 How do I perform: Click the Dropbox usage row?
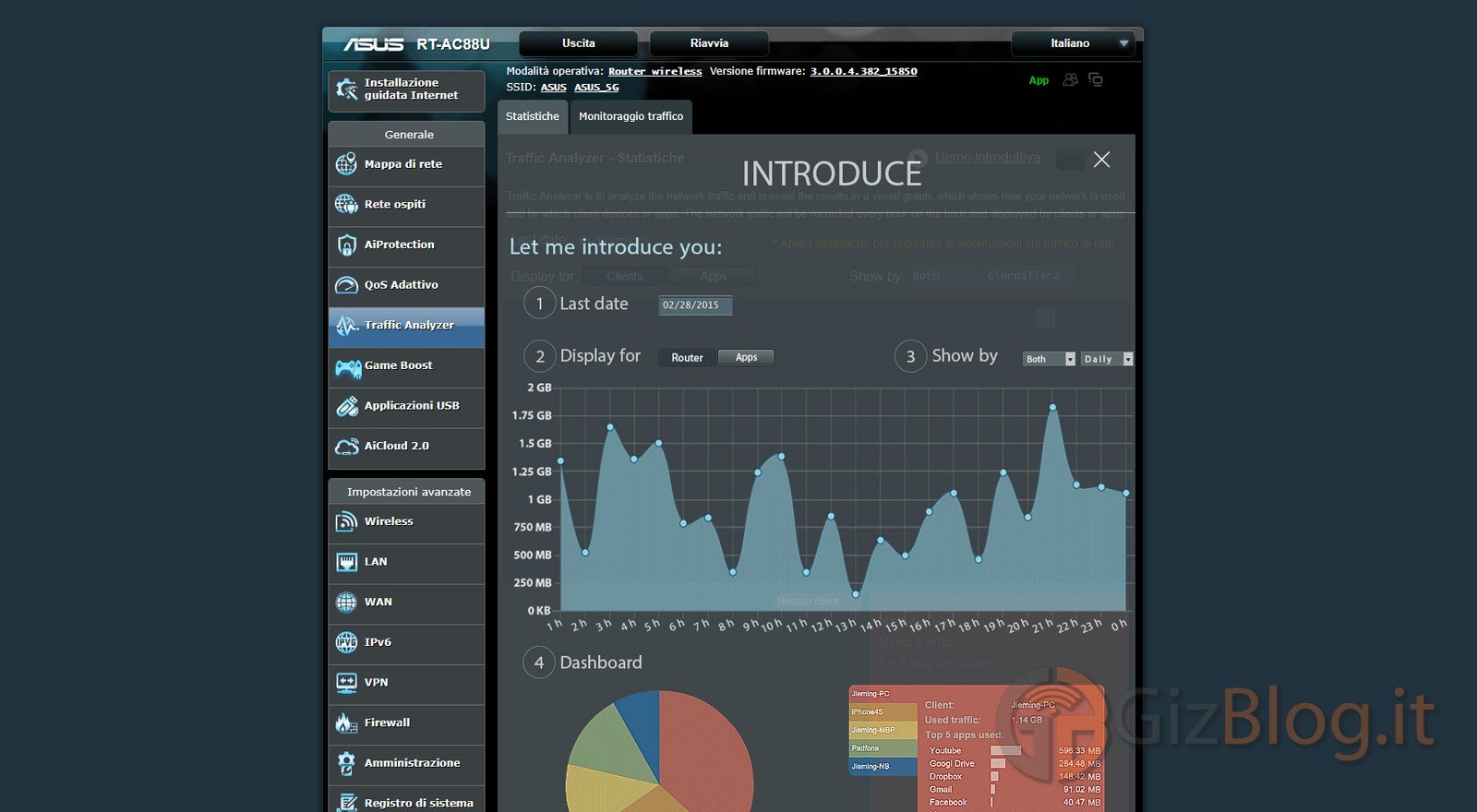[x=1014, y=777]
